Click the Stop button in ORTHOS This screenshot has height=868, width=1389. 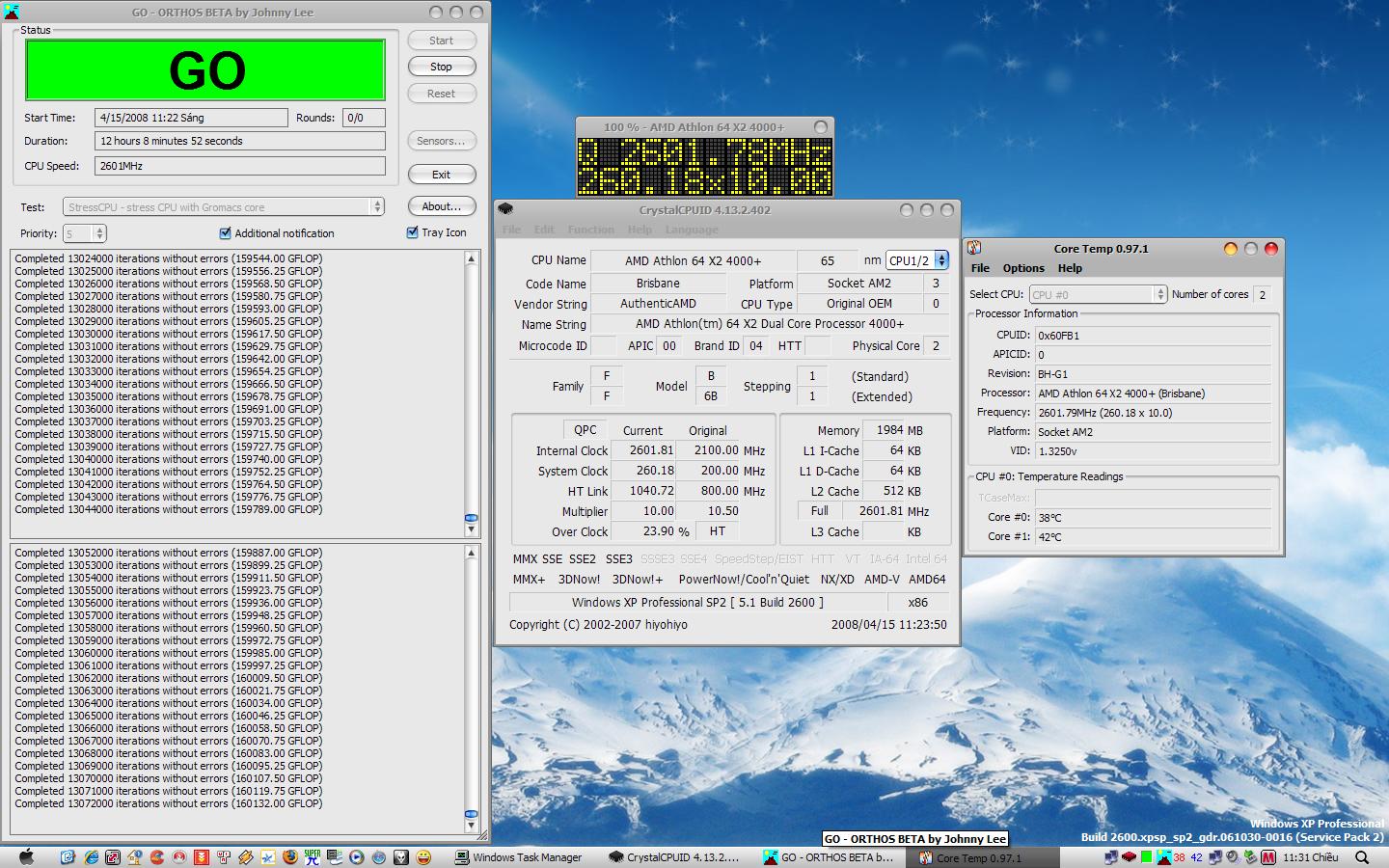pyautogui.click(x=441, y=67)
